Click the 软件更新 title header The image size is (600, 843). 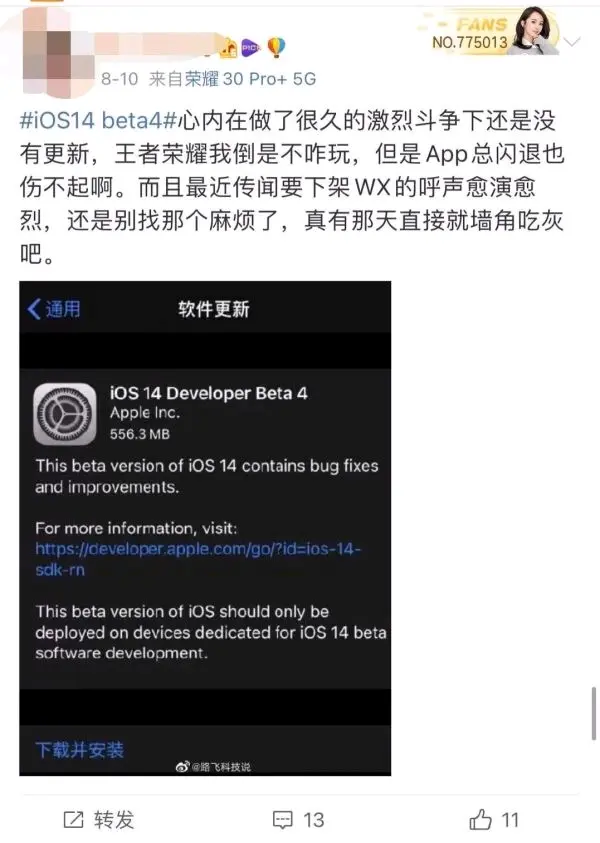pos(213,309)
